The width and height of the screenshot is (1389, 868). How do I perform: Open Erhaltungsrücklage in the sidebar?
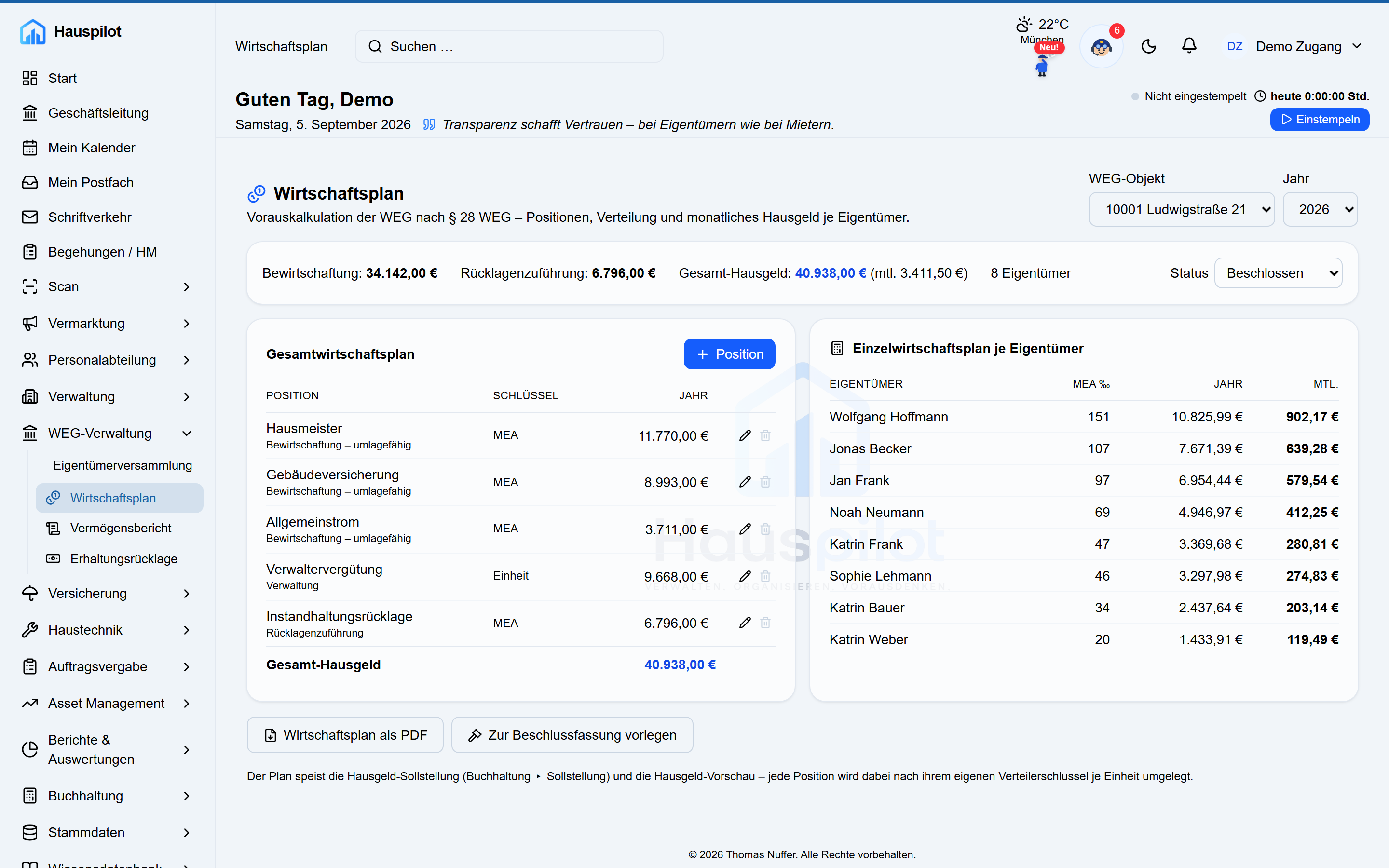click(x=120, y=558)
